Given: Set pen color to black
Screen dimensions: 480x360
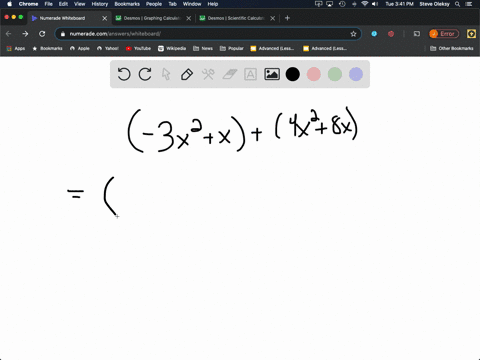Looking at the screenshot, I should (293, 74).
